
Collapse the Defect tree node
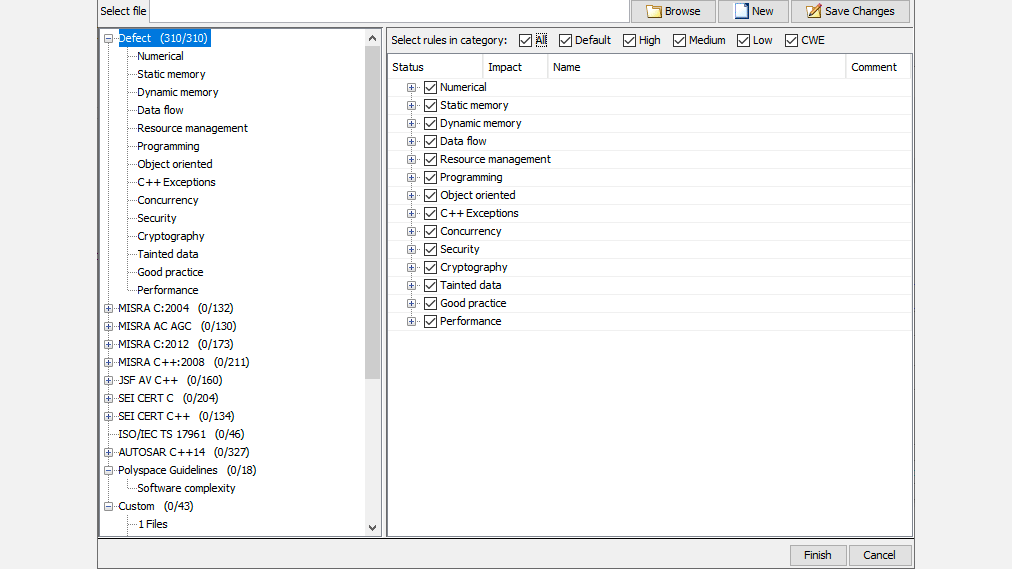[108, 38]
